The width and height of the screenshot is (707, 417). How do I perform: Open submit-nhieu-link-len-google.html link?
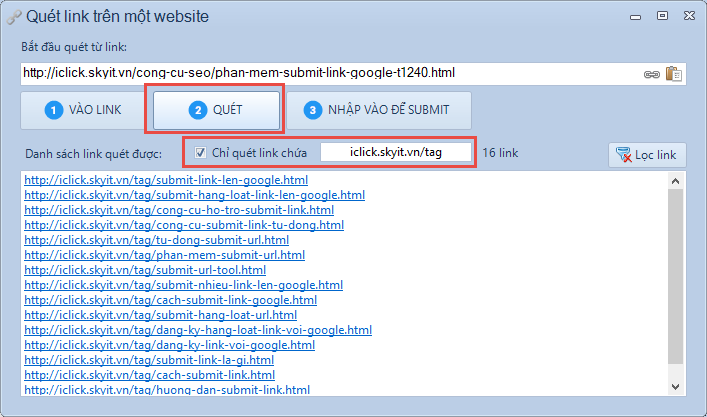pyautogui.click(x=184, y=285)
